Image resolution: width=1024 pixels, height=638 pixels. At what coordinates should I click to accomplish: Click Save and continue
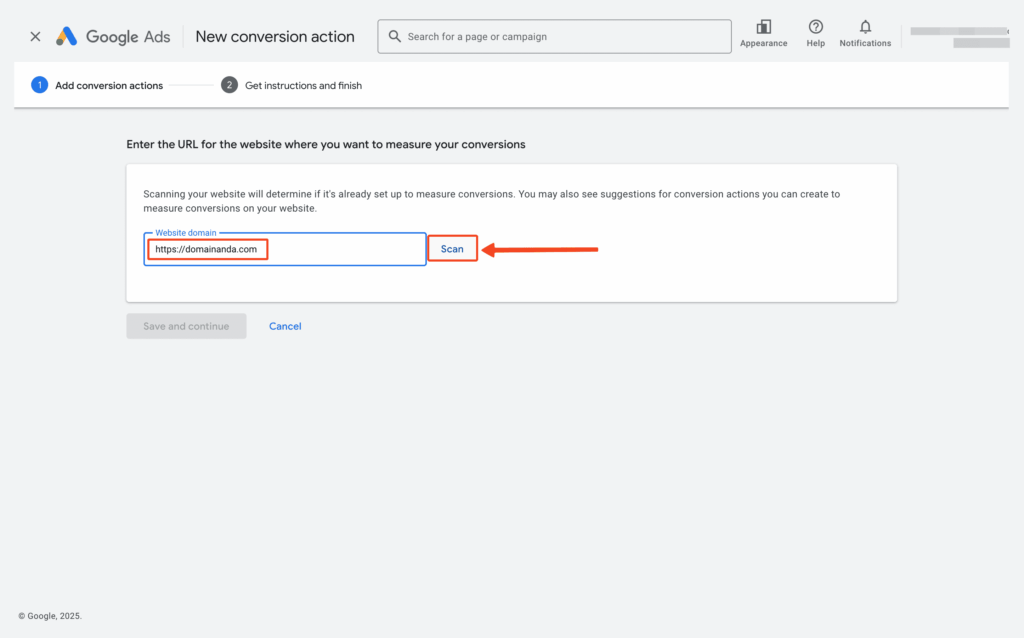point(186,325)
